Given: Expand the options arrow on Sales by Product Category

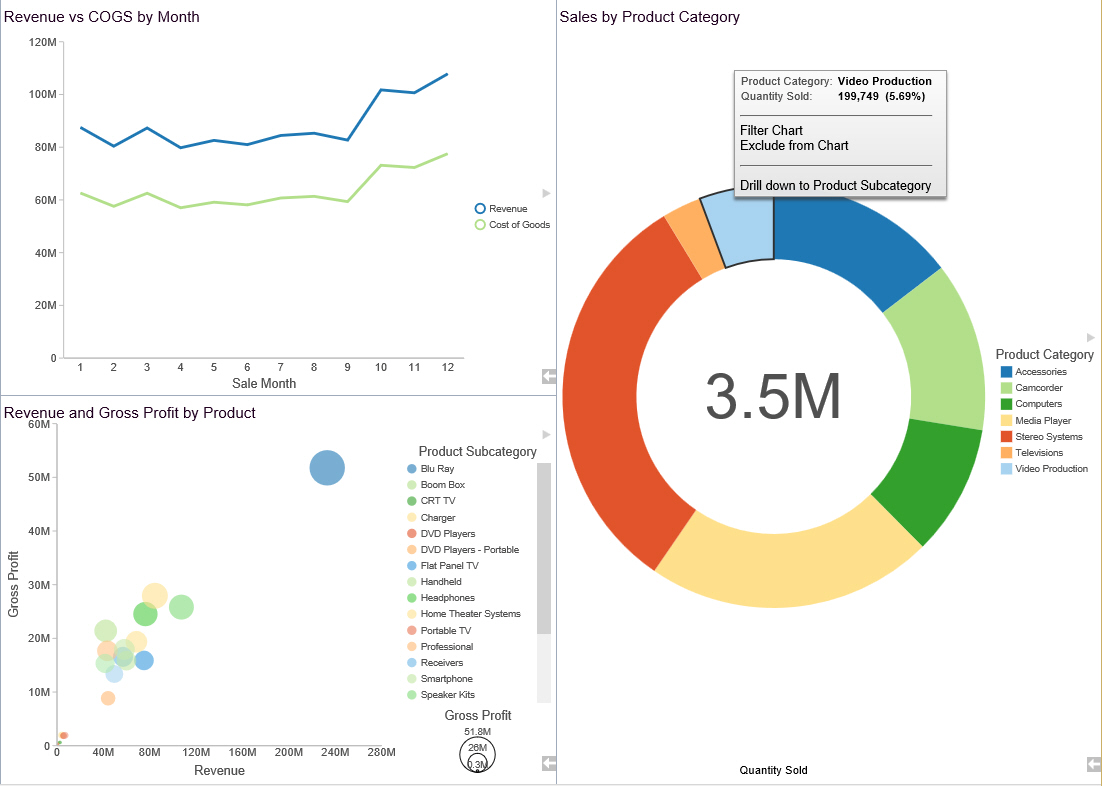Looking at the screenshot, I should pos(1090,337).
